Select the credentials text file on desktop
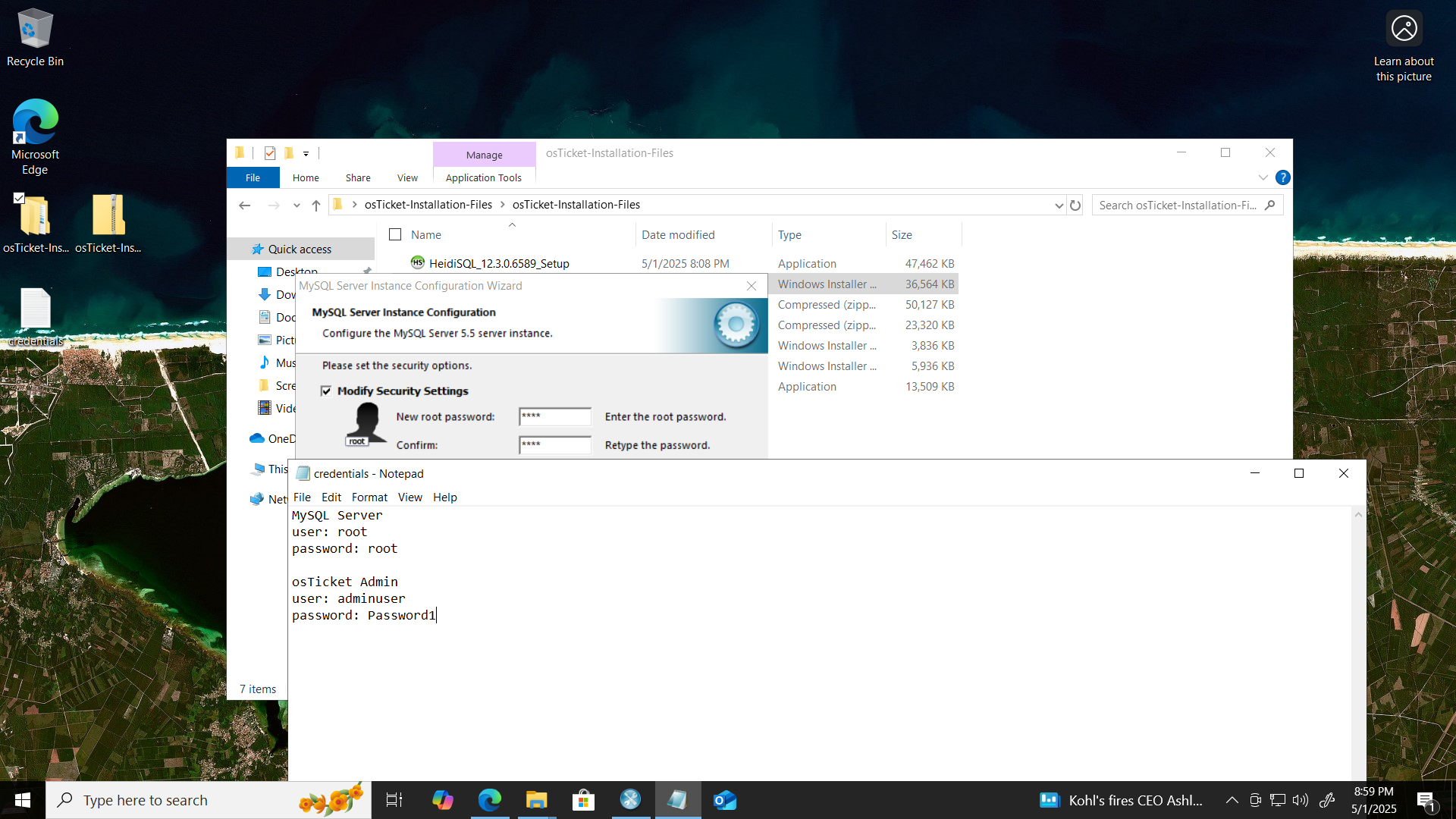 pyautogui.click(x=35, y=317)
